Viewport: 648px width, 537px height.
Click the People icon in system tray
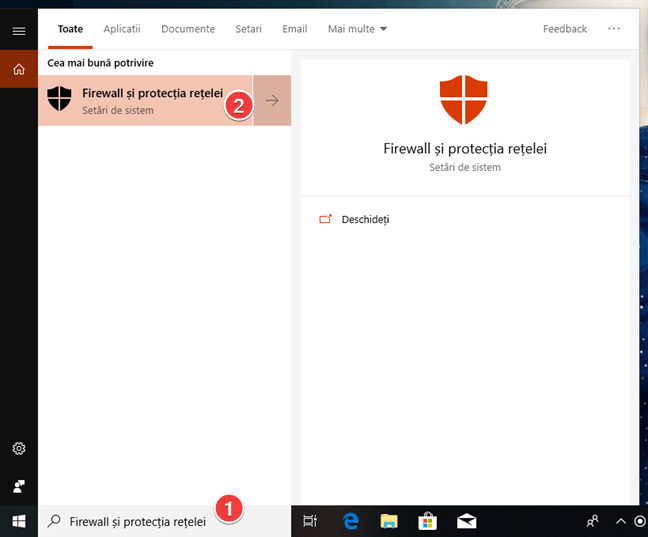tap(593, 521)
